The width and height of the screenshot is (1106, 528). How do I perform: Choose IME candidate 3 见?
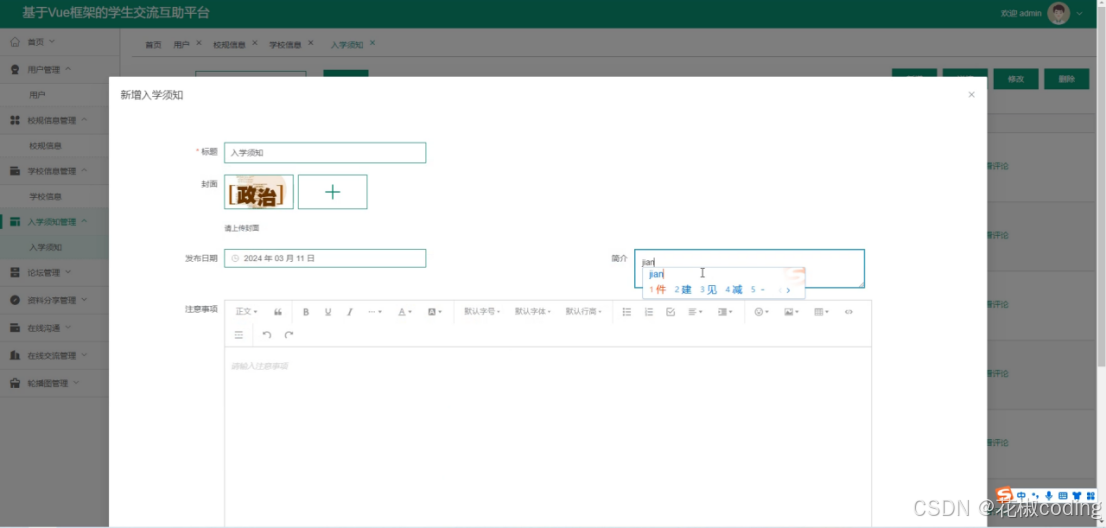(708, 290)
